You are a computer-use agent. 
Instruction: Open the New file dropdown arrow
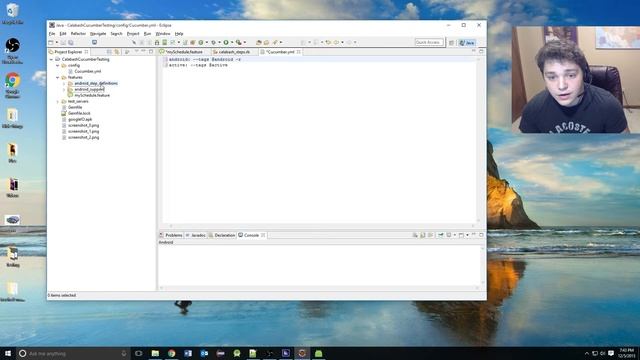[56, 42]
